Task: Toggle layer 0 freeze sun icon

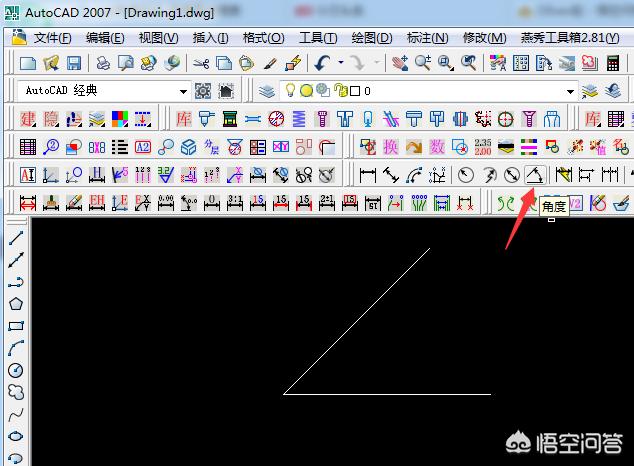Action: (306, 91)
